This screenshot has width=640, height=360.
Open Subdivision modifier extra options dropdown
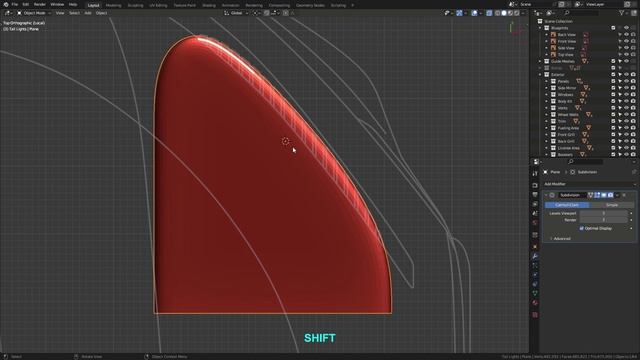tap(617, 195)
